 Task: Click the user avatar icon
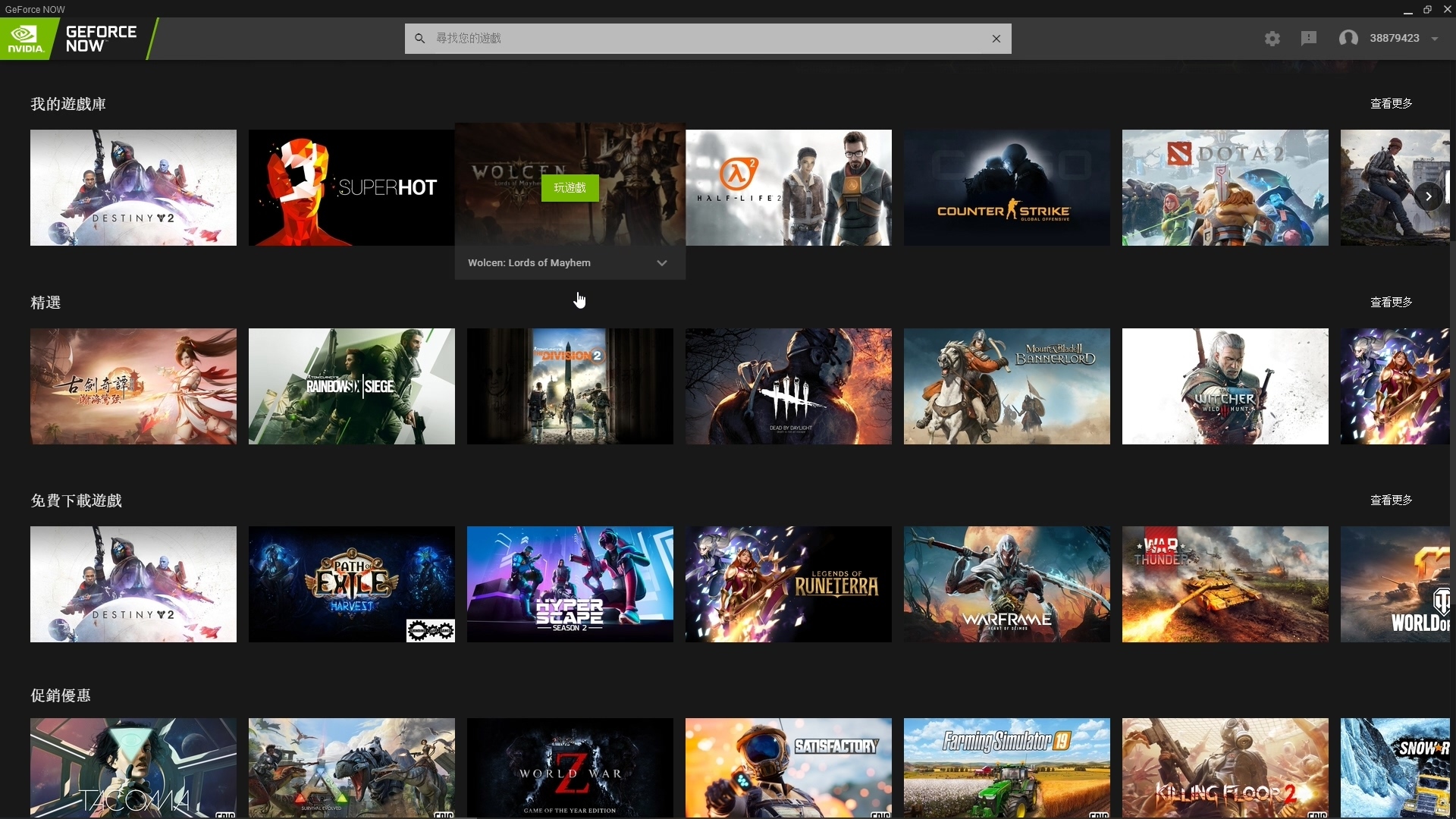1348,38
